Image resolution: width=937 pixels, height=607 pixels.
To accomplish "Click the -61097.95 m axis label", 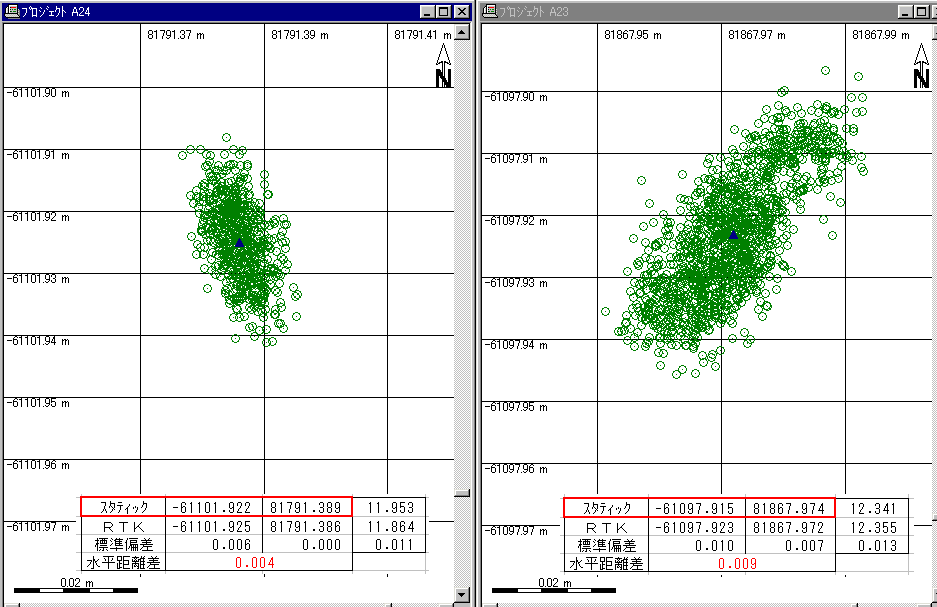I will (516, 407).
